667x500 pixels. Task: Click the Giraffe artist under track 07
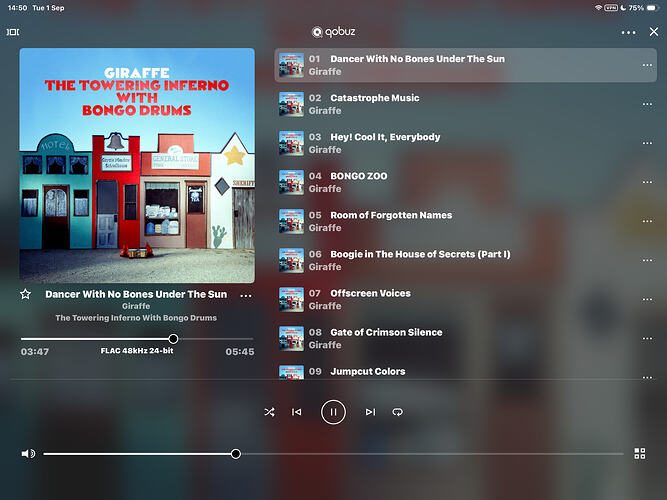click(325, 306)
